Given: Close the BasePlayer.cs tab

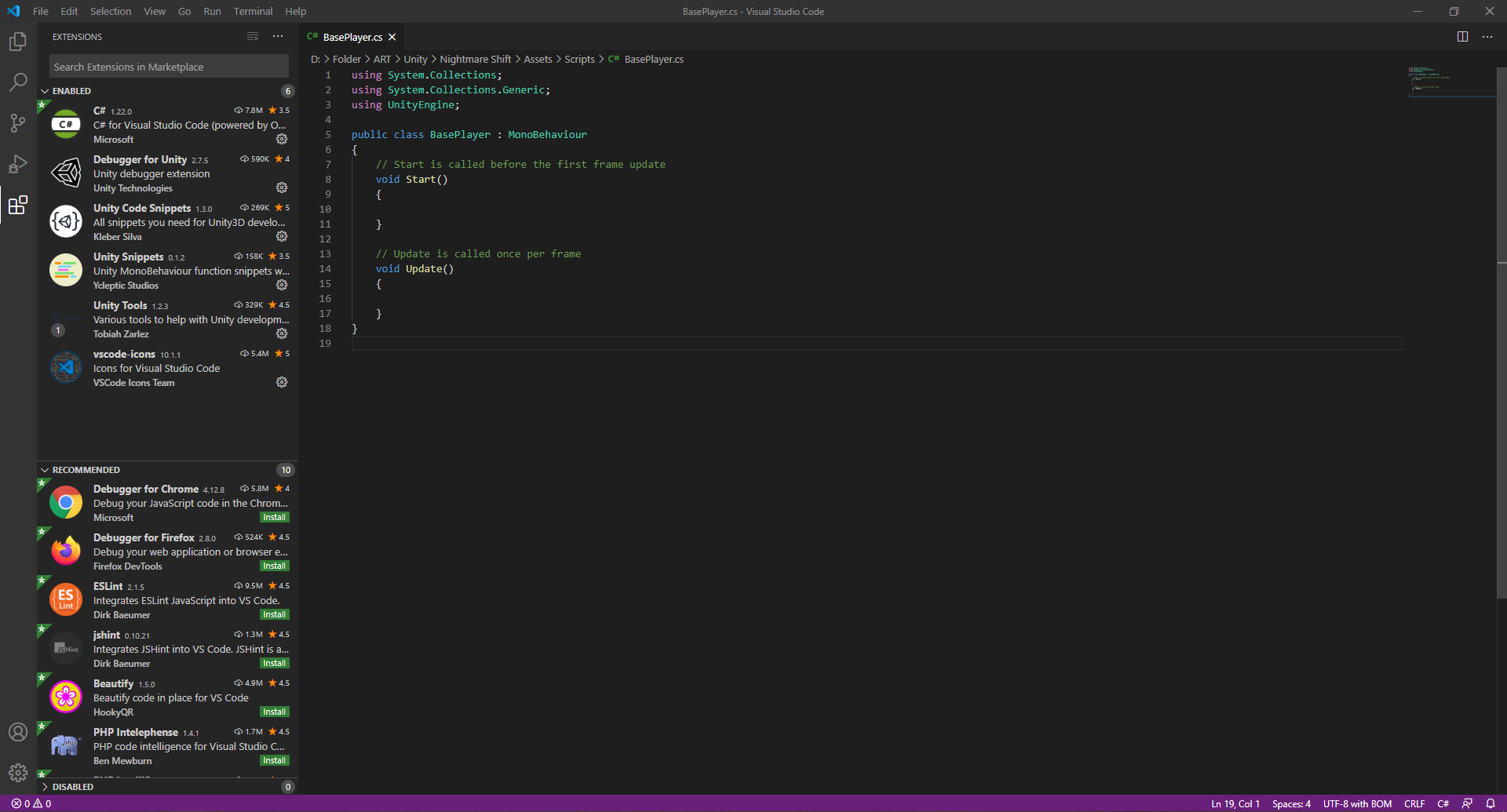Looking at the screenshot, I should 392,37.
